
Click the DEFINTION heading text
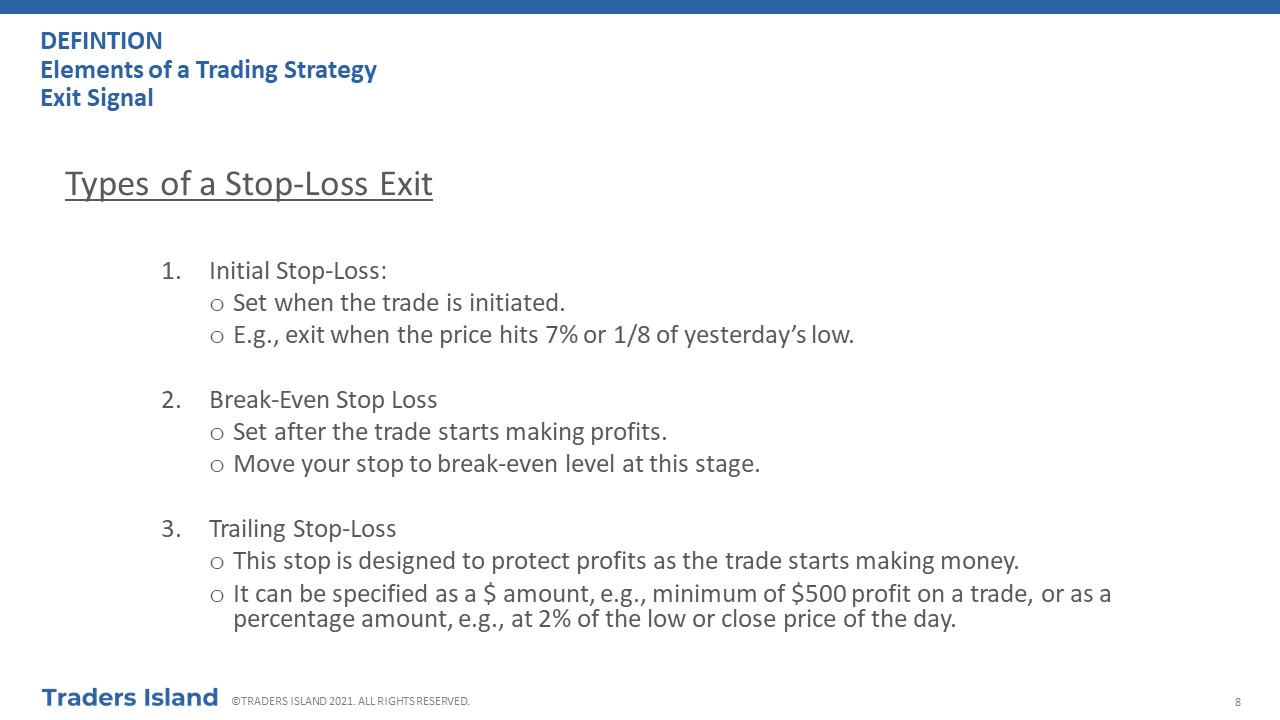[101, 41]
